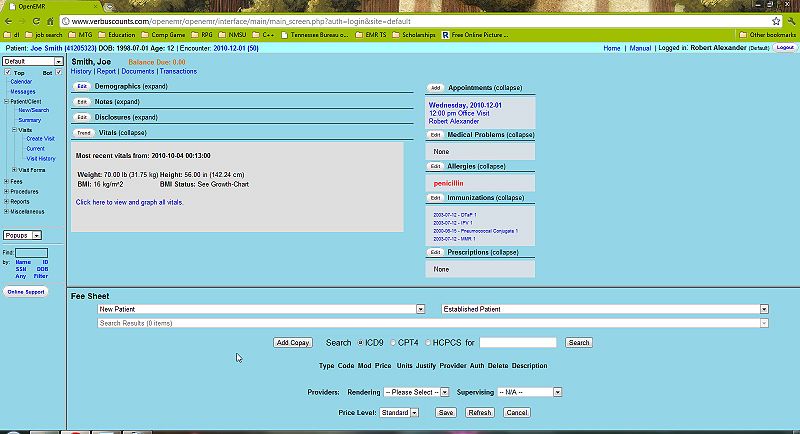800x434 pixels.
Task: Open the Rendering provider dropdown
Action: coord(416,393)
